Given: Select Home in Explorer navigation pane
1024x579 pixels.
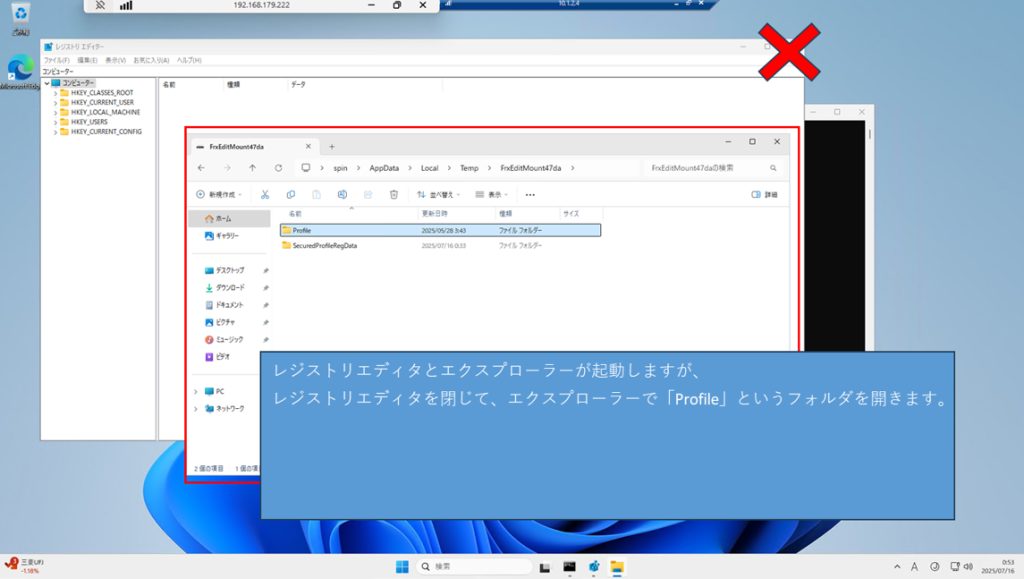Looking at the screenshot, I should click(229, 219).
